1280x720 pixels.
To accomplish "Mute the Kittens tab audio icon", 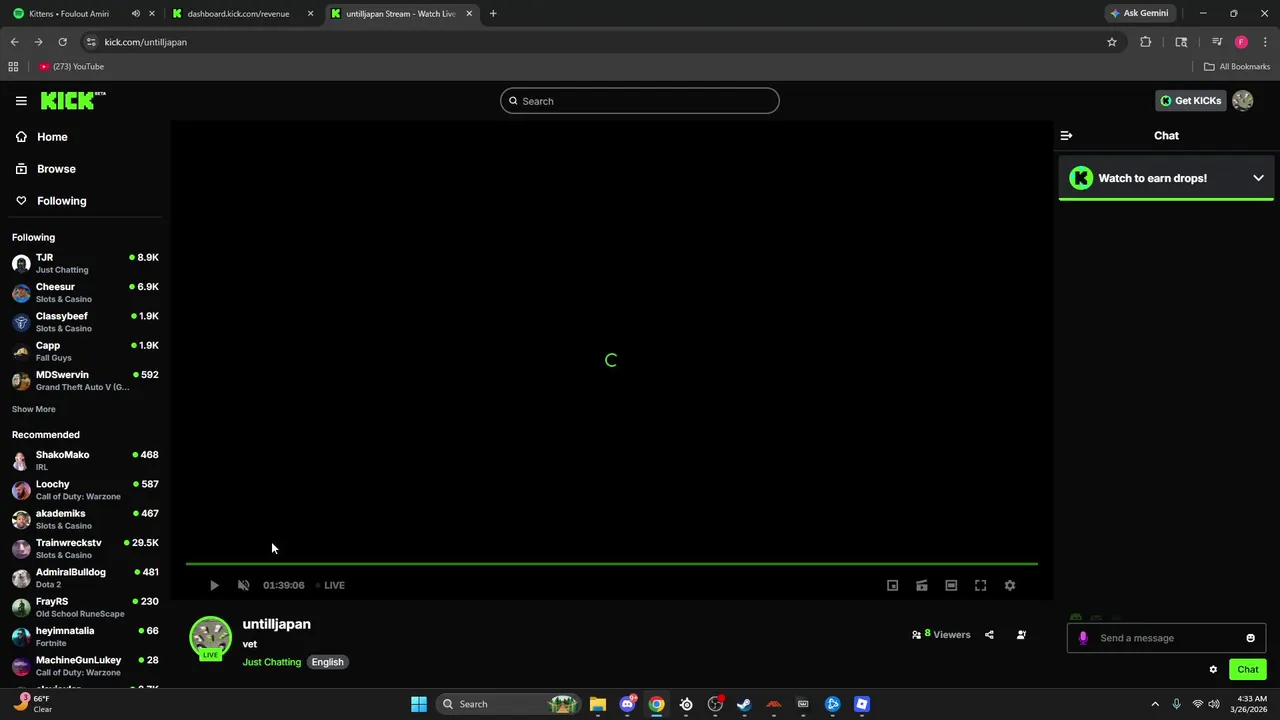I will [x=135, y=14].
